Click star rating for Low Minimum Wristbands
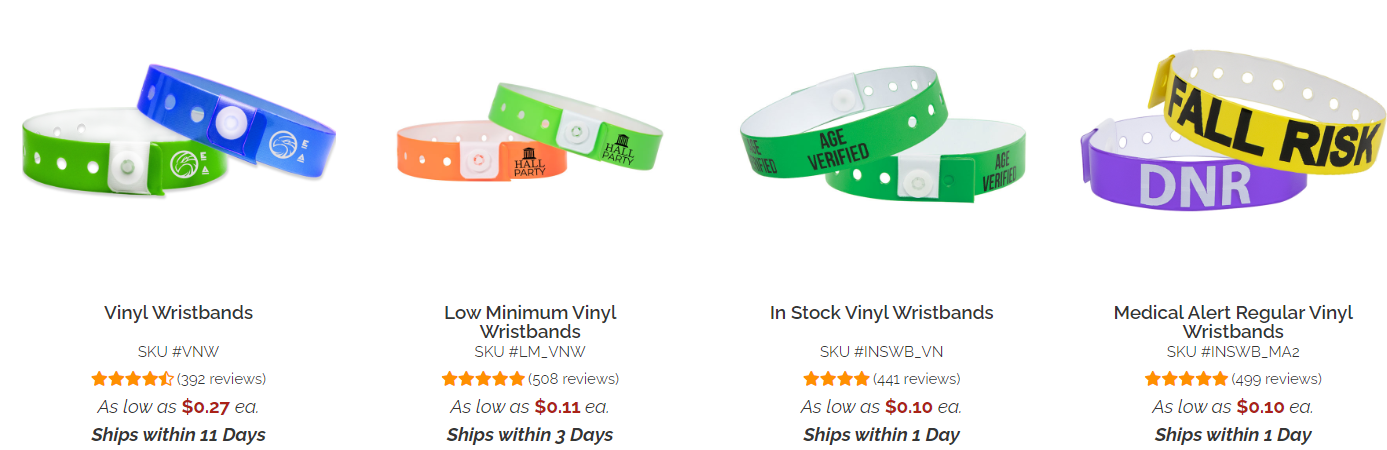Image resolution: width=1387 pixels, height=450 pixels. pos(483,379)
